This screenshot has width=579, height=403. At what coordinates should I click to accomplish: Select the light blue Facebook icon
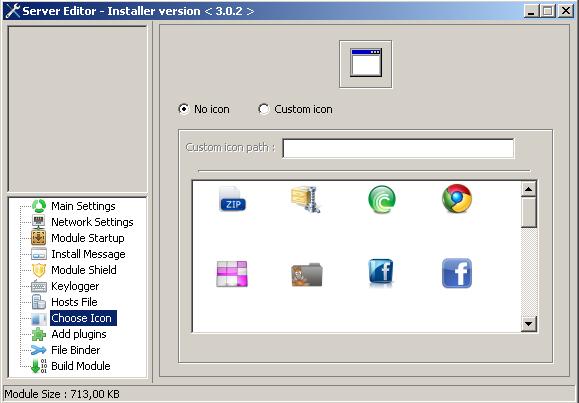[x=457, y=273]
